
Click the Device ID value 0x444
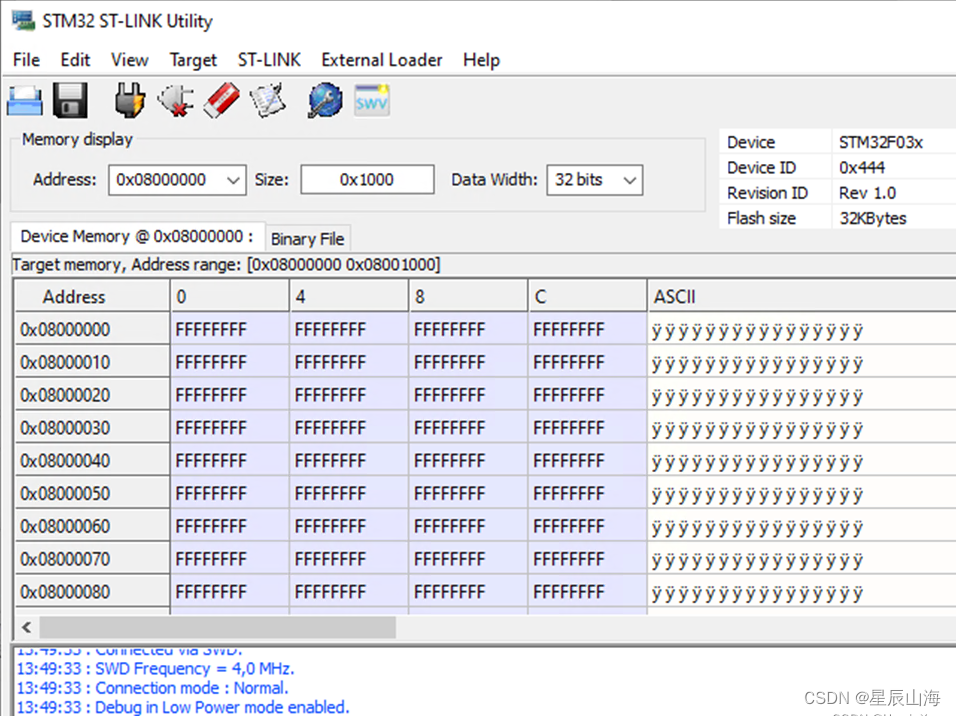pyautogui.click(x=861, y=168)
